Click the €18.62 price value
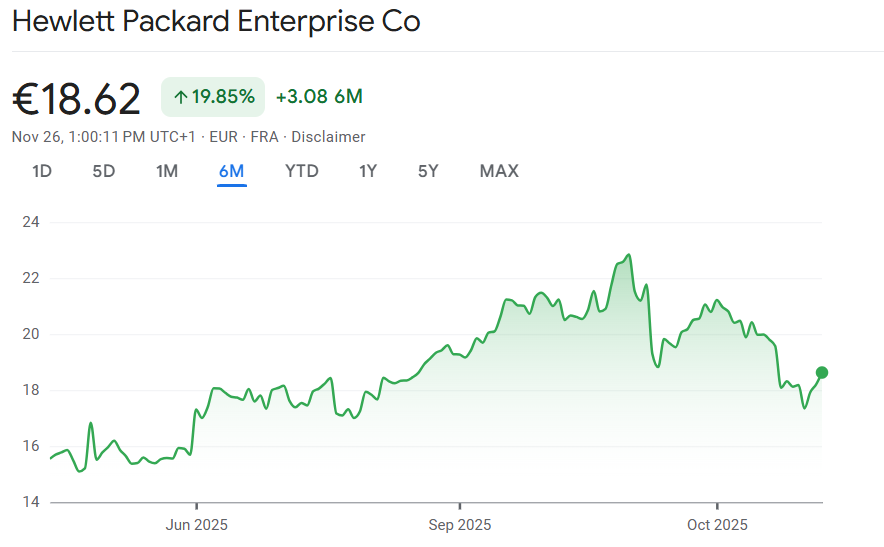The height and width of the screenshot is (547, 884). click(77, 98)
